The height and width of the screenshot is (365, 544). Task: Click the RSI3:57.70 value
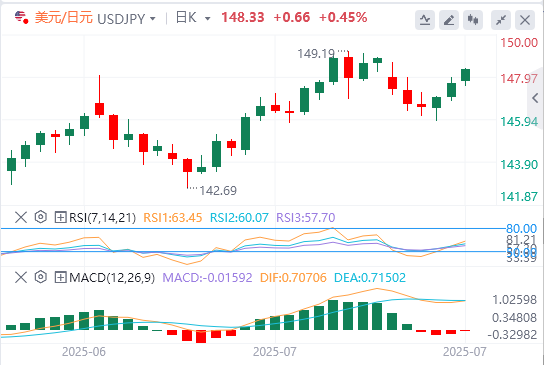(306, 218)
